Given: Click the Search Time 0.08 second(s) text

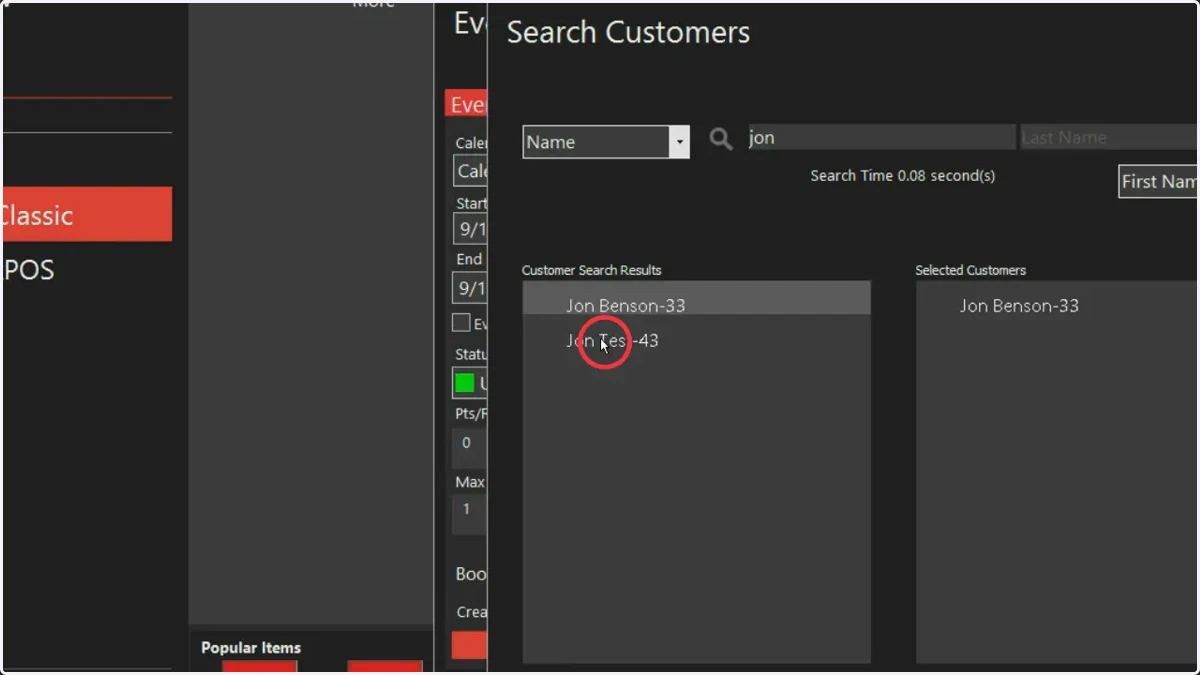Looking at the screenshot, I should click(902, 176).
